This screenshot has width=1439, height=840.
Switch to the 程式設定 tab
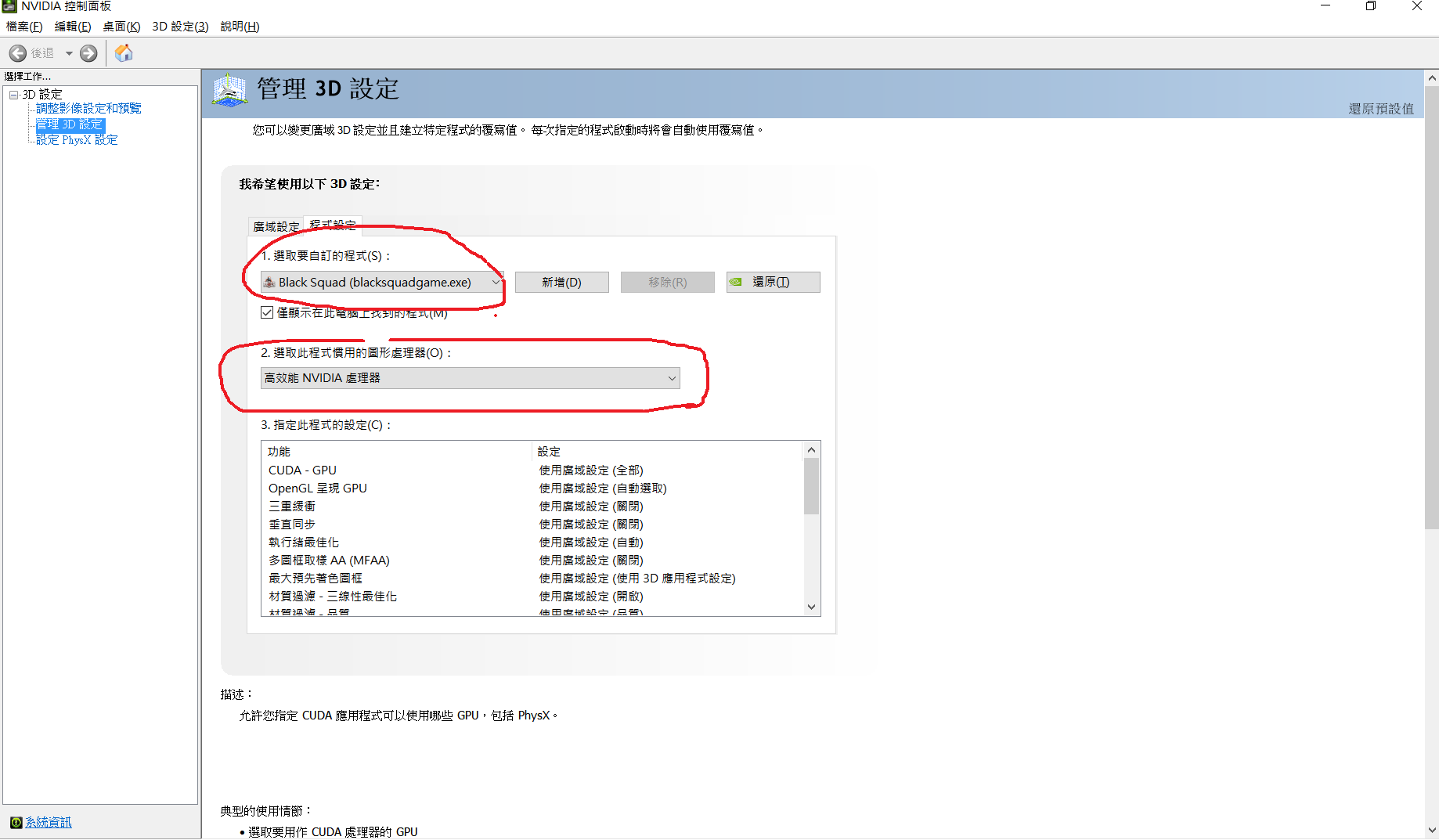[333, 225]
